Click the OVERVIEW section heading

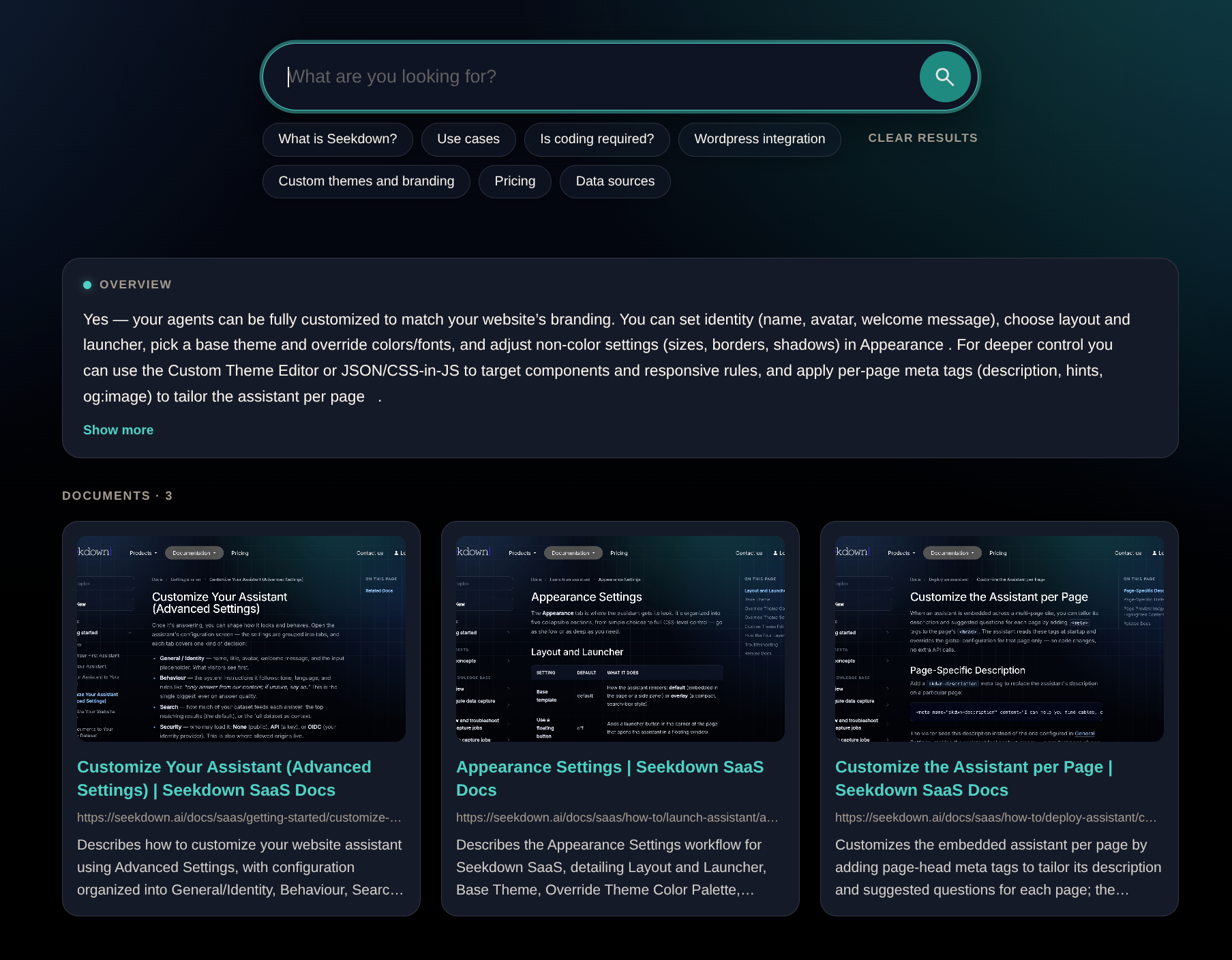click(135, 285)
